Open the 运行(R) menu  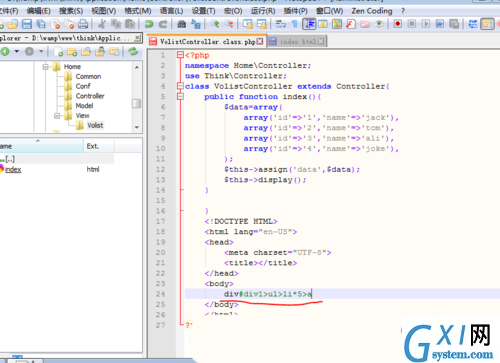pyautogui.click(x=263, y=11)
